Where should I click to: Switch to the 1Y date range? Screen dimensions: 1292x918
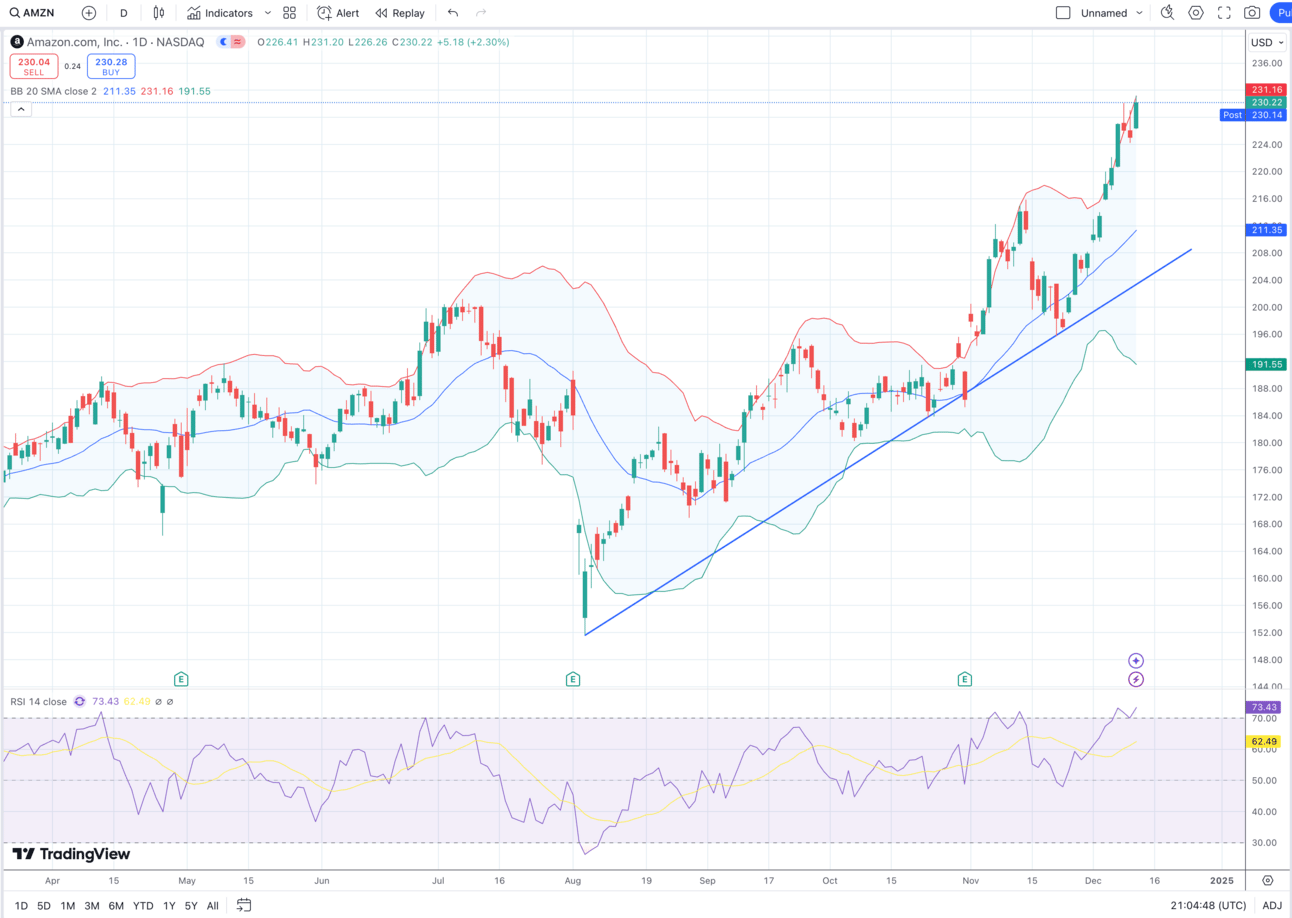[x=169, y=906]
